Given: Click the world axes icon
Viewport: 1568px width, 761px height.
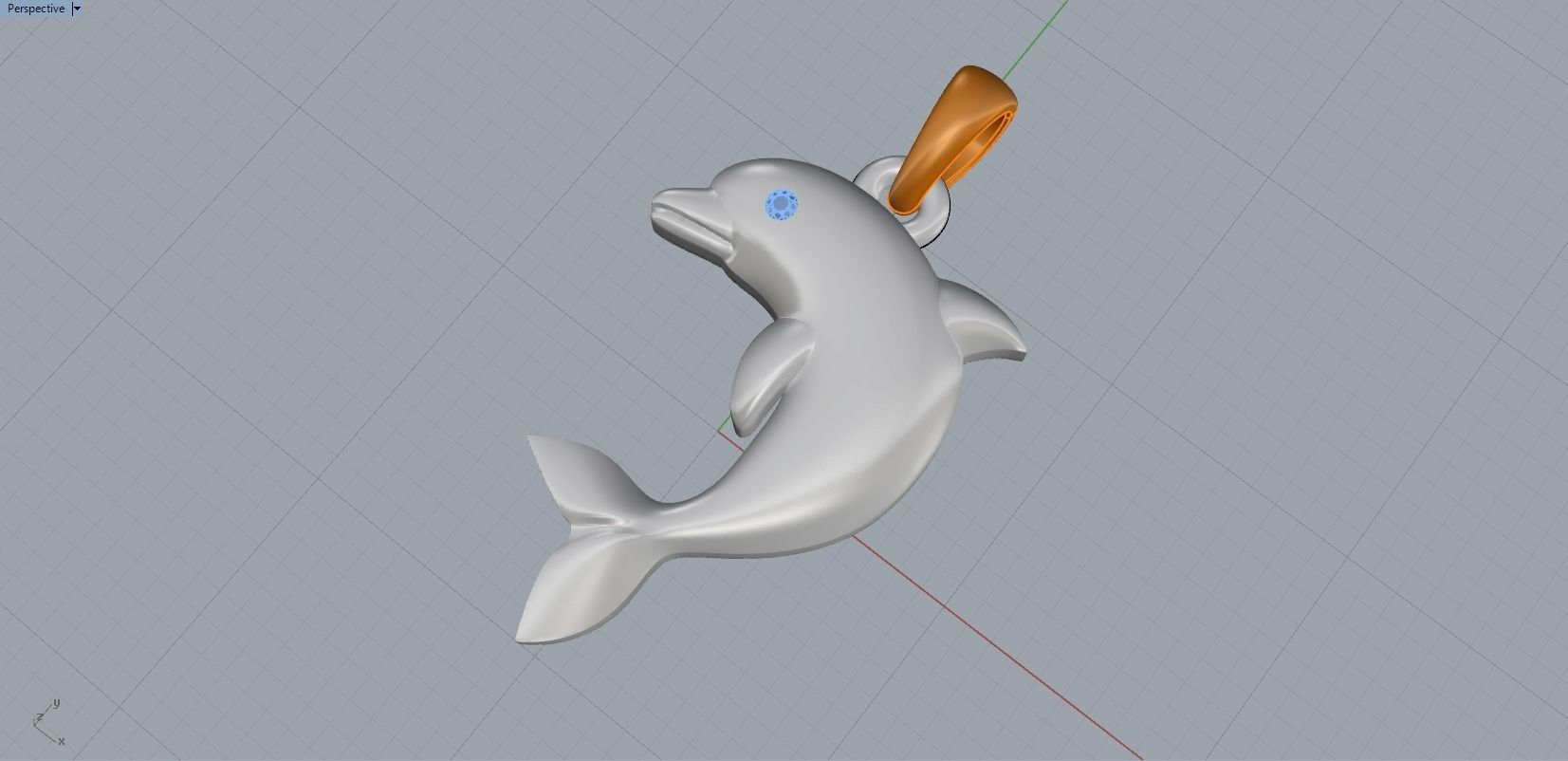Looking at the screenshot, I should (47, 723).
